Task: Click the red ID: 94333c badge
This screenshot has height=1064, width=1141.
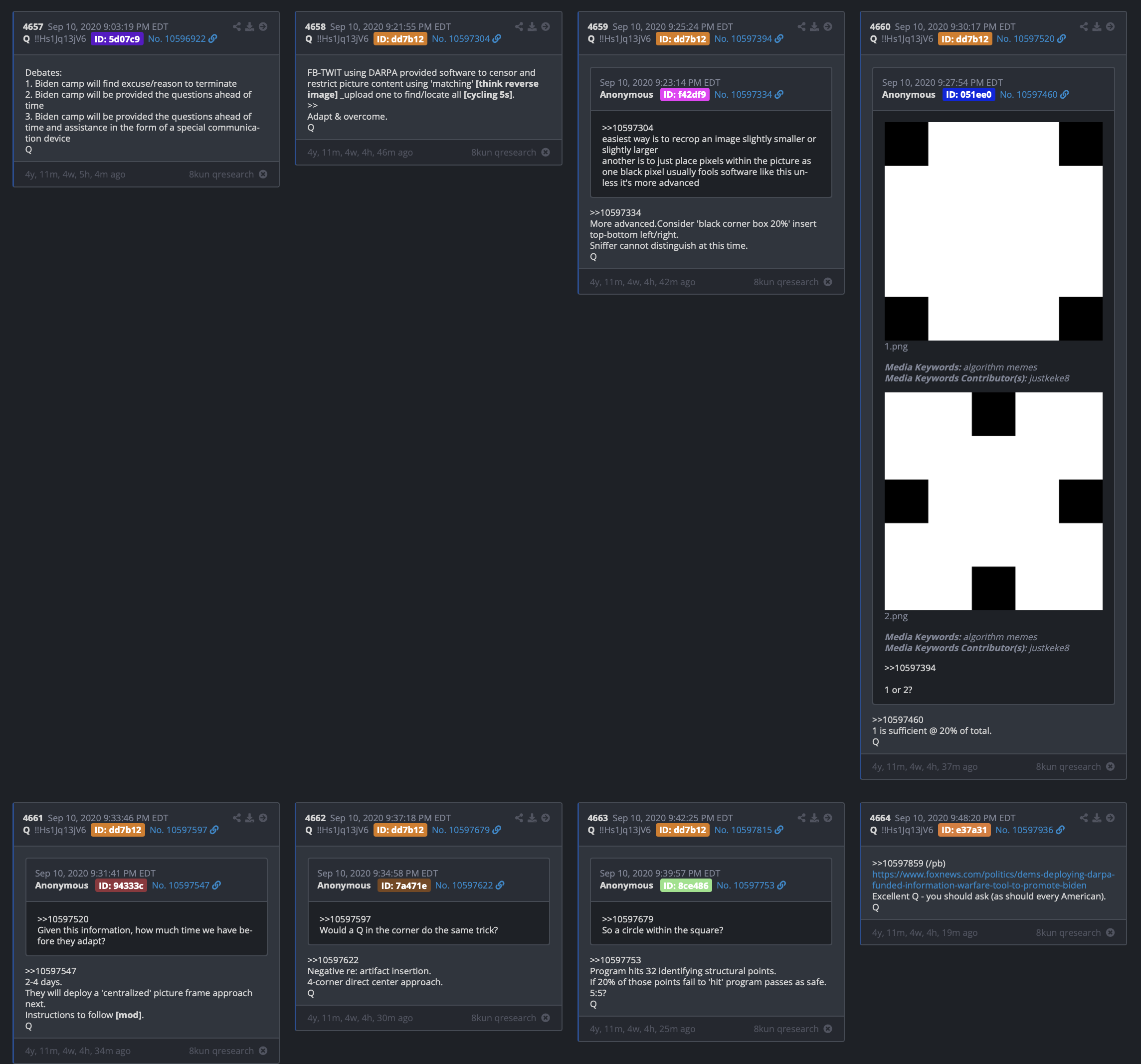Action: (x=121, y=886)
